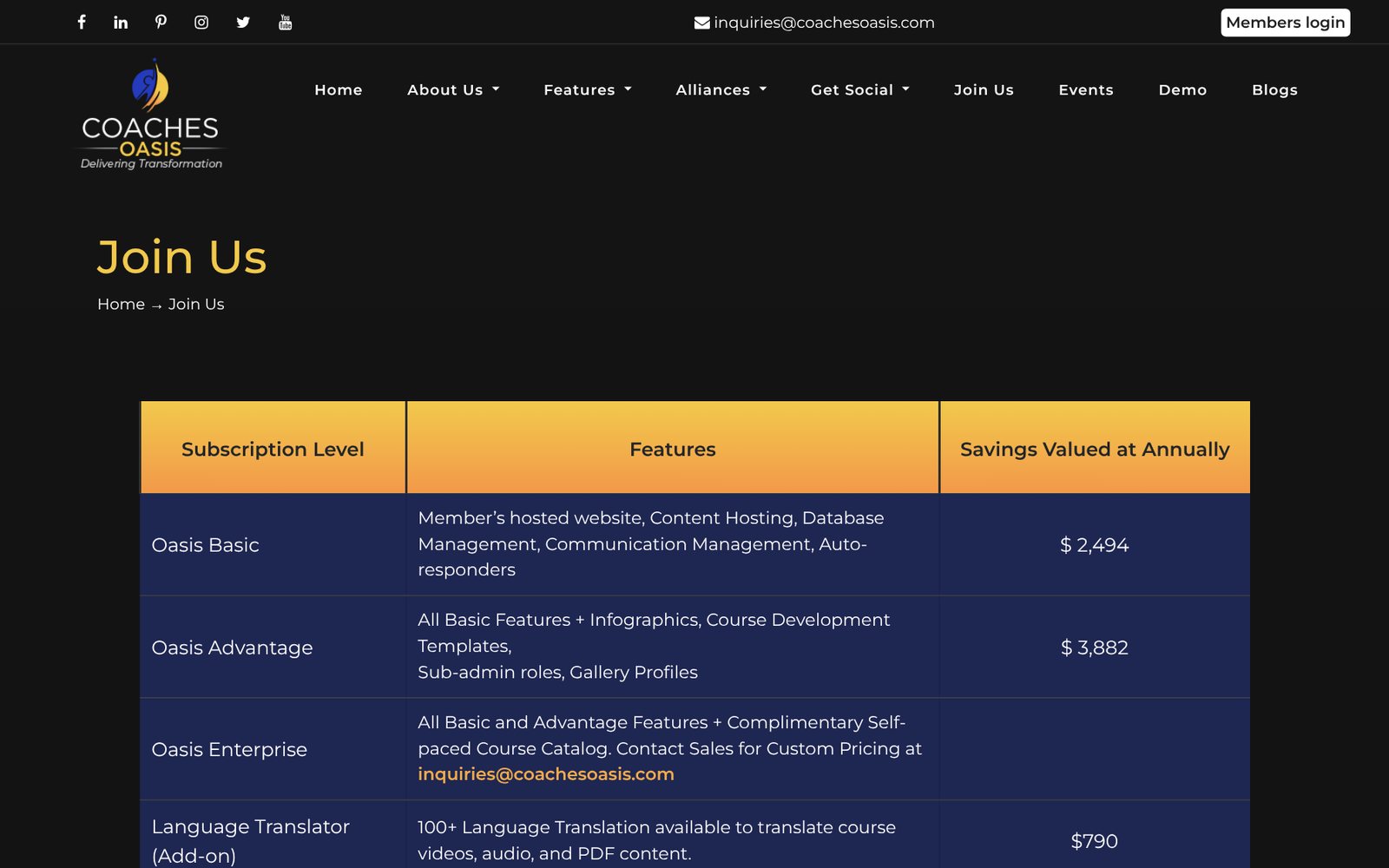Click the Home breadcrumb link
The height and width of the screenshot is (868, 1389).
(x=121, y=304)
